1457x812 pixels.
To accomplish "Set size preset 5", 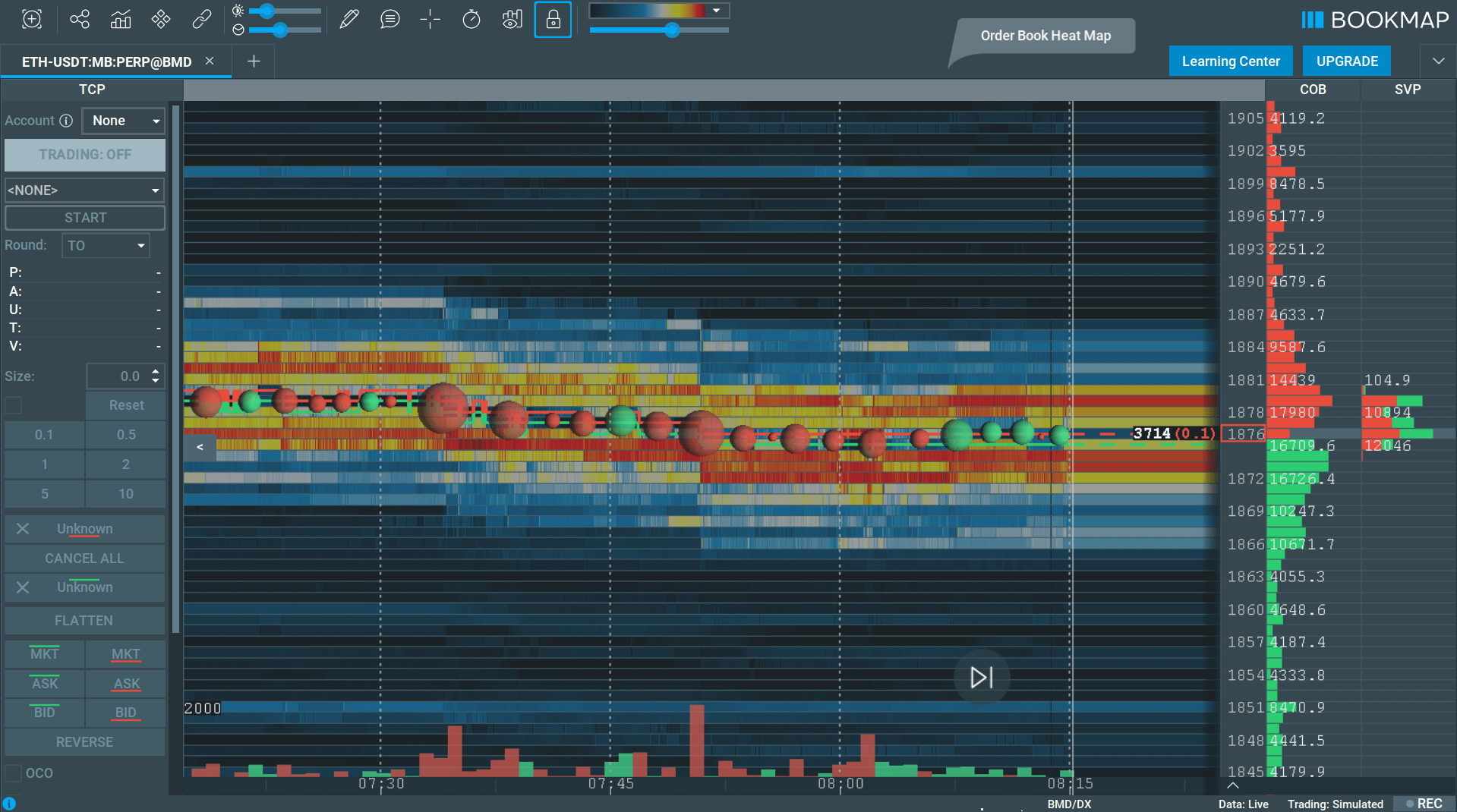I will 44,494.
